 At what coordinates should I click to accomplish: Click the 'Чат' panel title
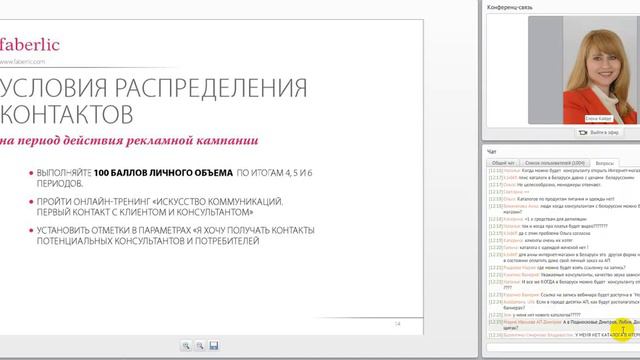pyautogui.click(x=491, y=151)
